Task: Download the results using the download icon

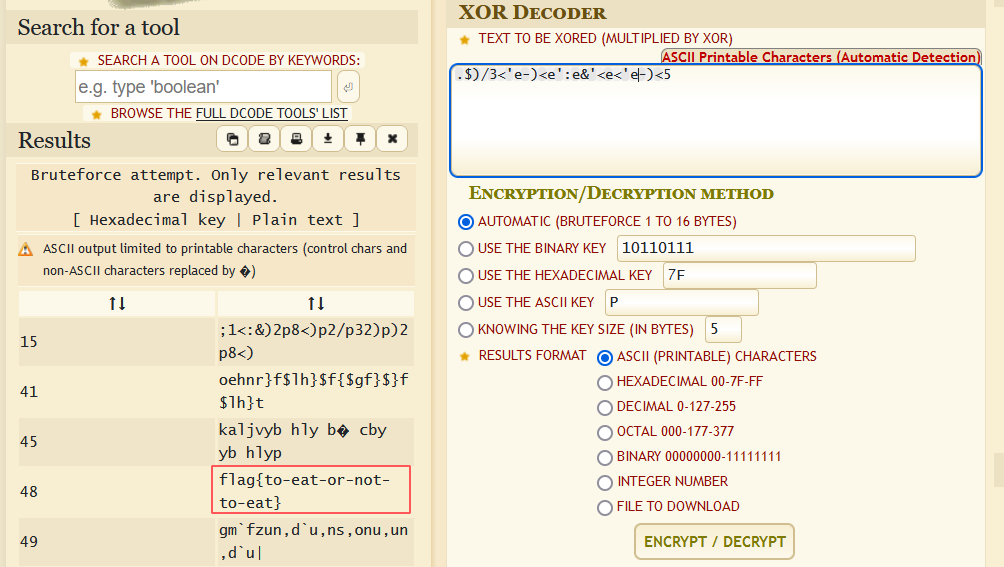Action: (x=328, y=139)
